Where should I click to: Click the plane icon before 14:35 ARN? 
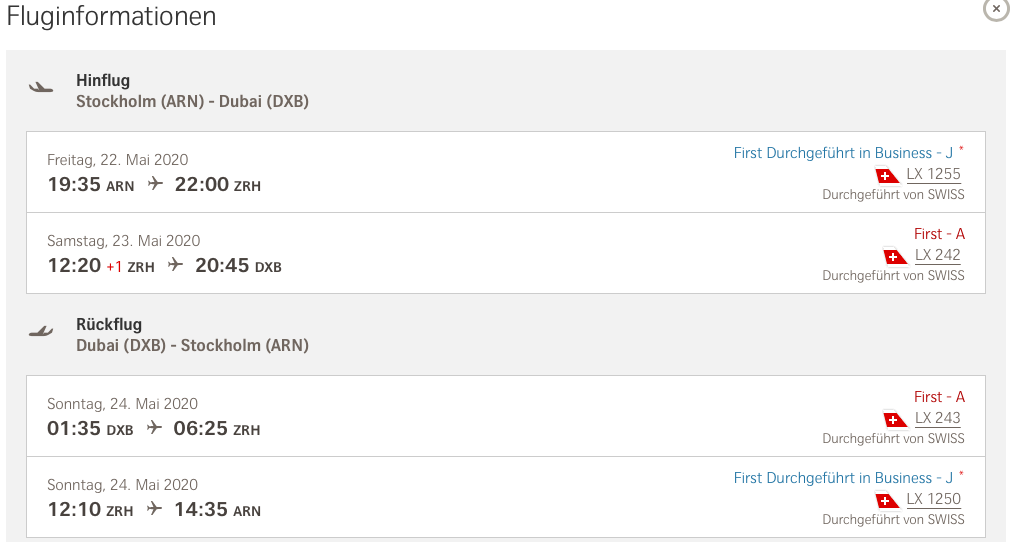pyautogui.click(x=154, y=509)
